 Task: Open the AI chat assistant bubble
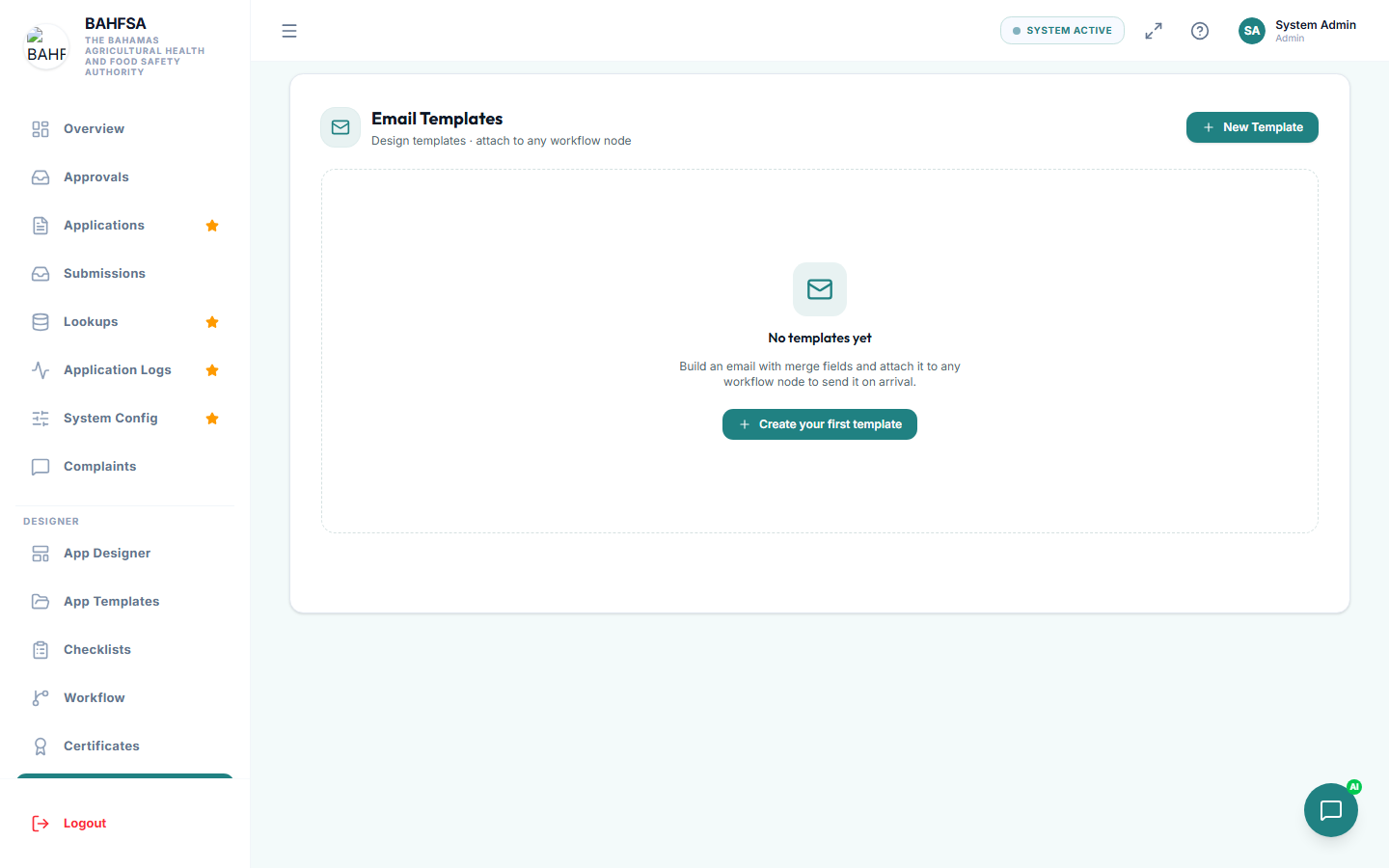point(1331,810)
